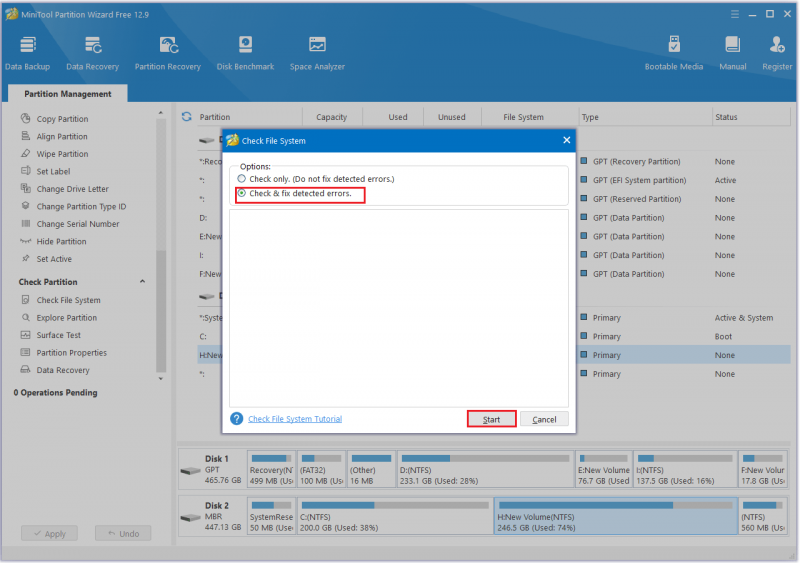Image resolution: width=800 pixels, height=563 pixels.
Task: Open Check File System Tutorial link
Action: click(x=295, y=419)
